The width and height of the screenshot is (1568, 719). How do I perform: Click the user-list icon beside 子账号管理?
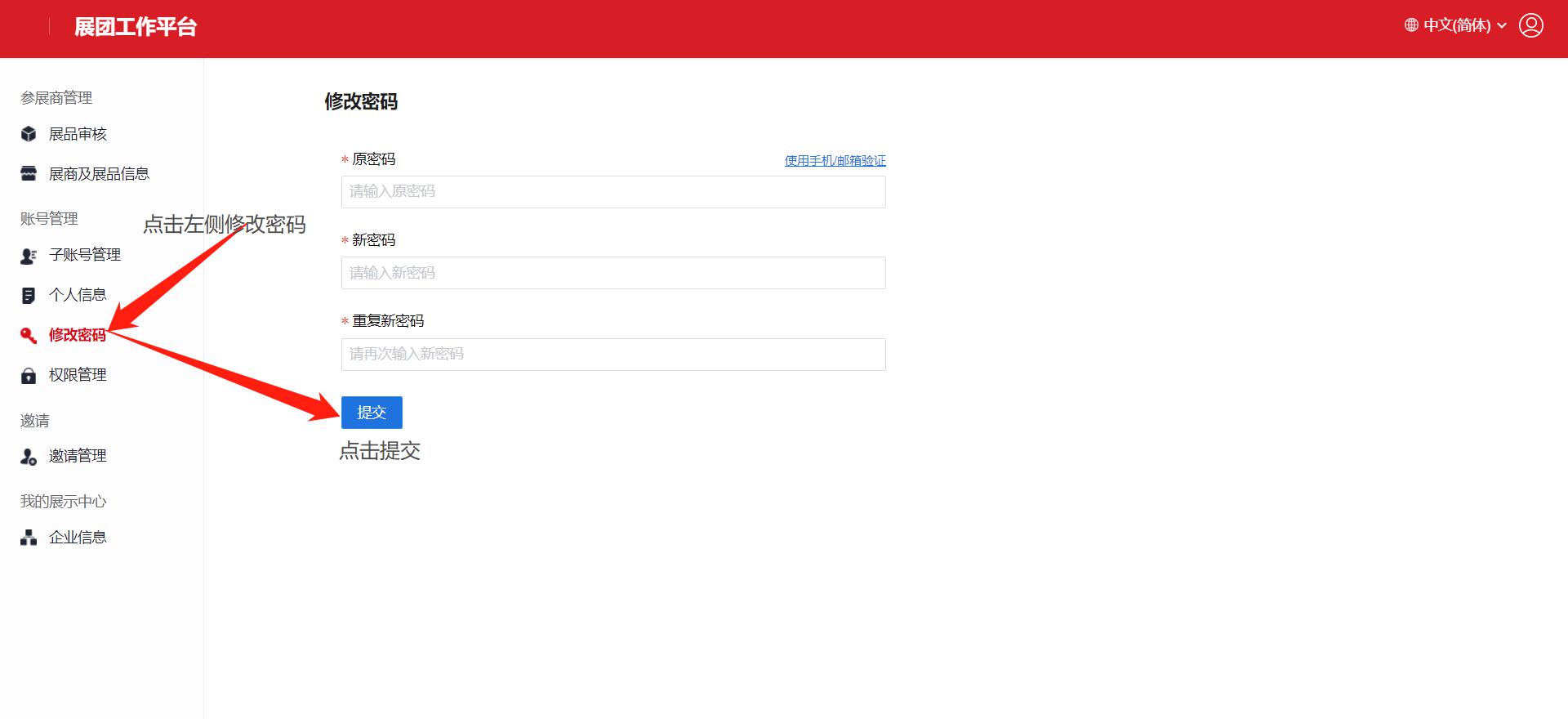pyautogui.click(x=29, y=256)
